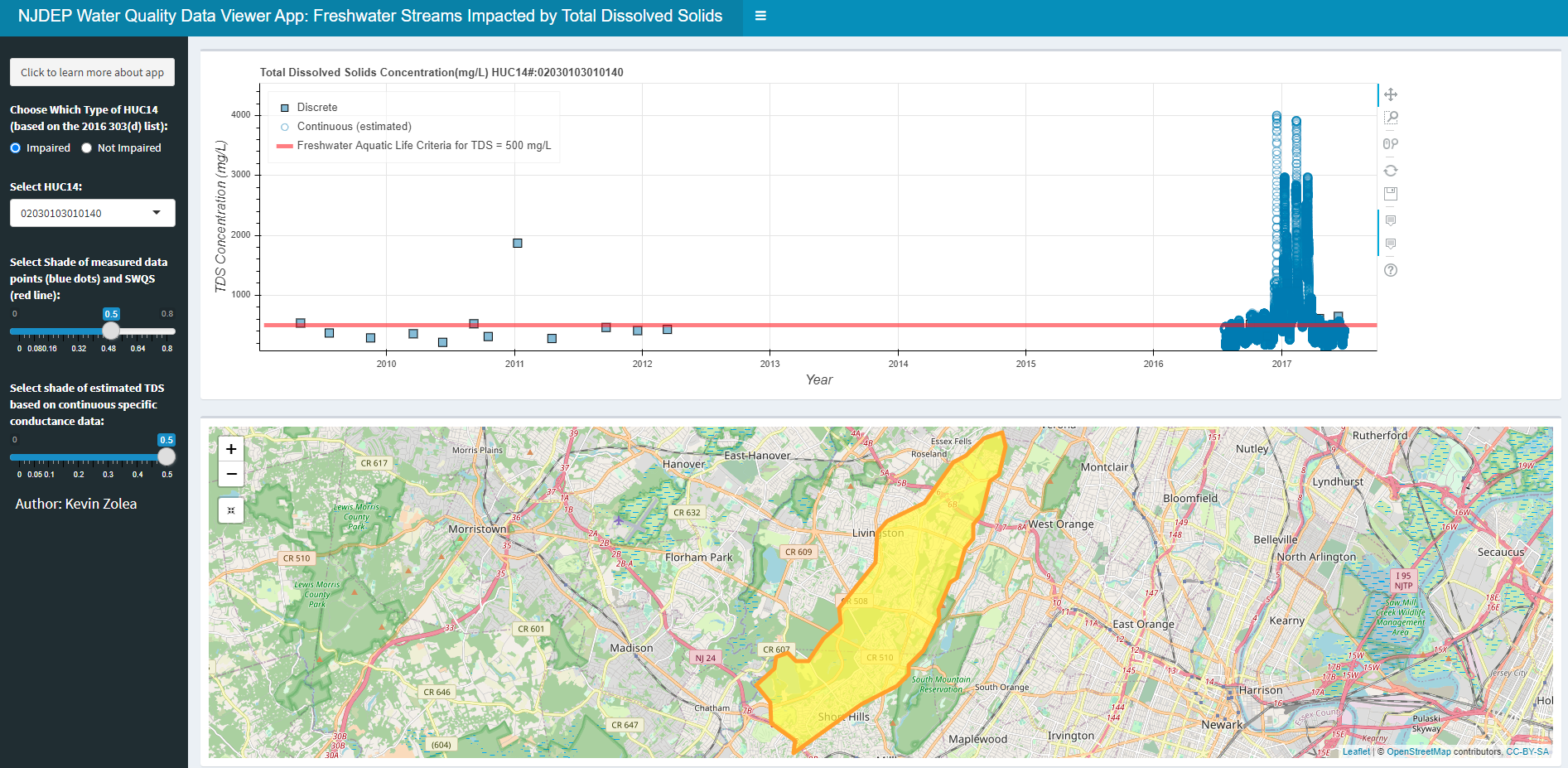Select the Not Impaired radio button
The width and height of the screenshot is (1568, 768).
pyautogui.click(x=85, y=147)
